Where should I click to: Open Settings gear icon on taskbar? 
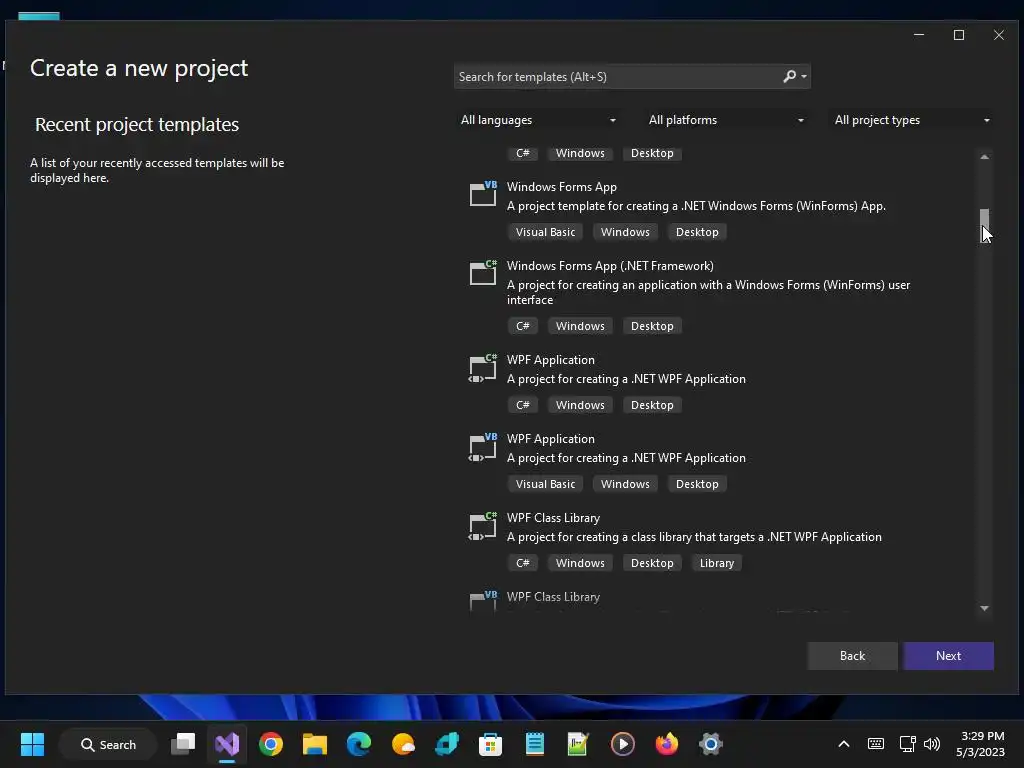(x=711, y=744)
